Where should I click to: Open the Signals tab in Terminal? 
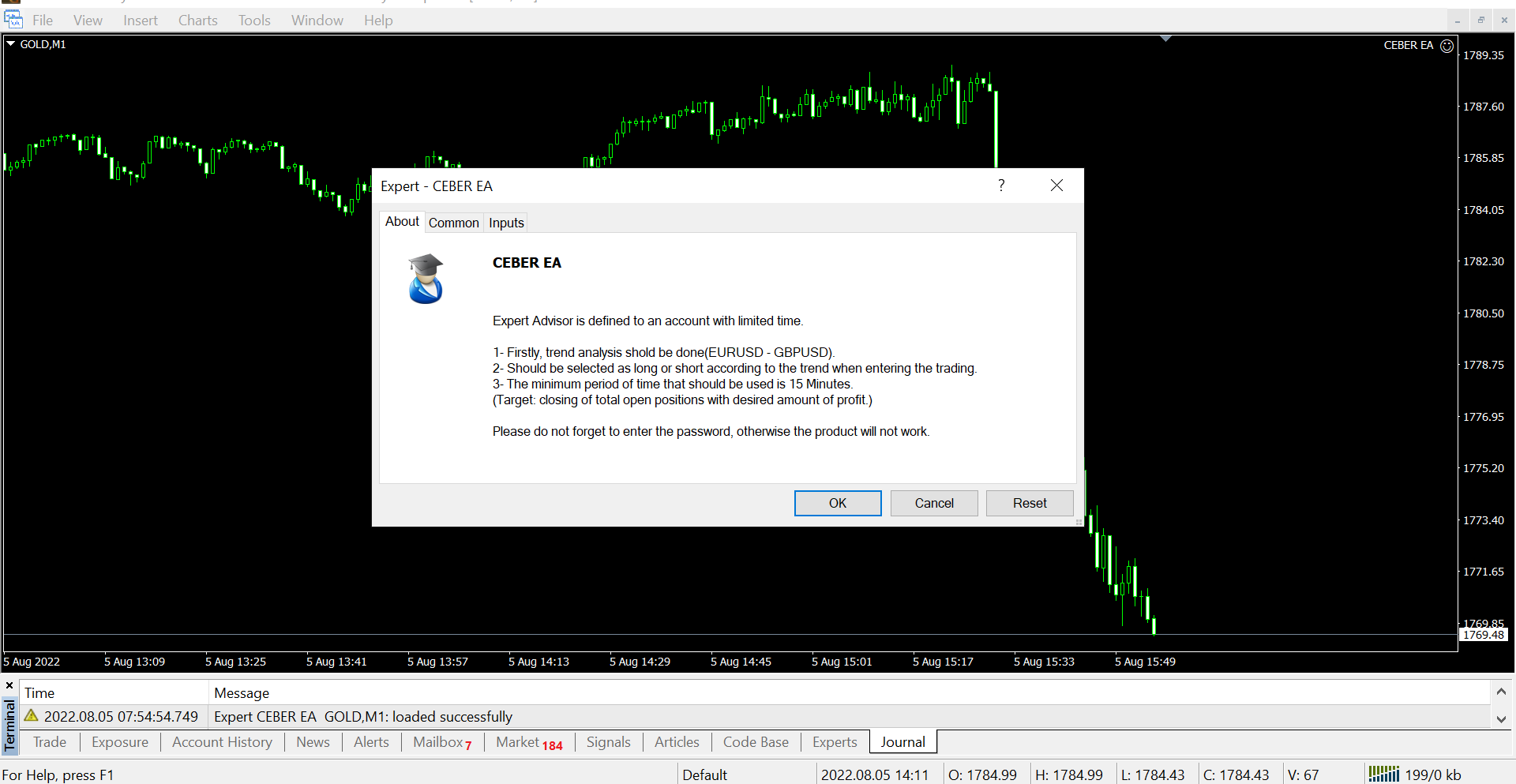608,742
